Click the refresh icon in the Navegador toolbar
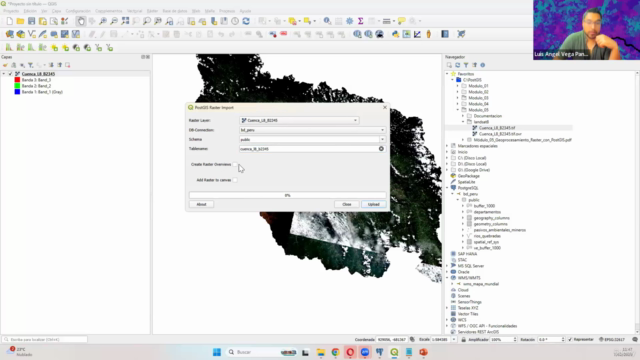The image size is (640, 360). click(458, 65)
